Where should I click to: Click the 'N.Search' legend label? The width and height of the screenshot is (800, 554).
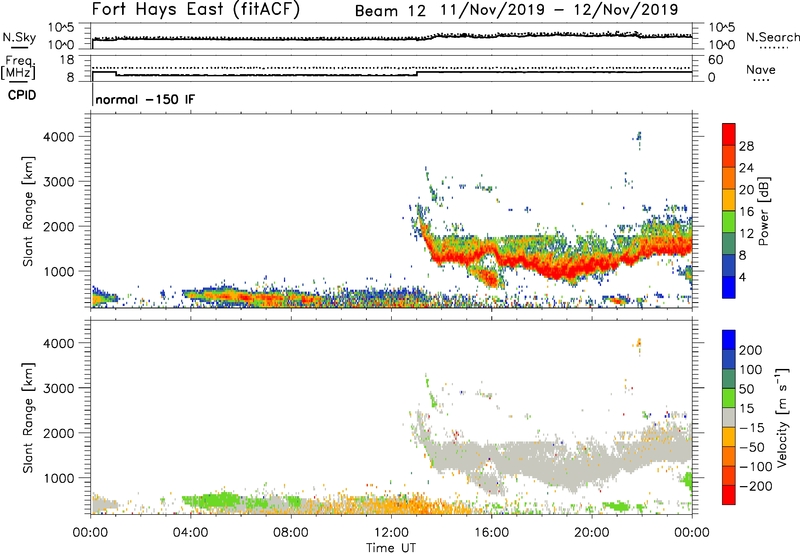(772, 37)
